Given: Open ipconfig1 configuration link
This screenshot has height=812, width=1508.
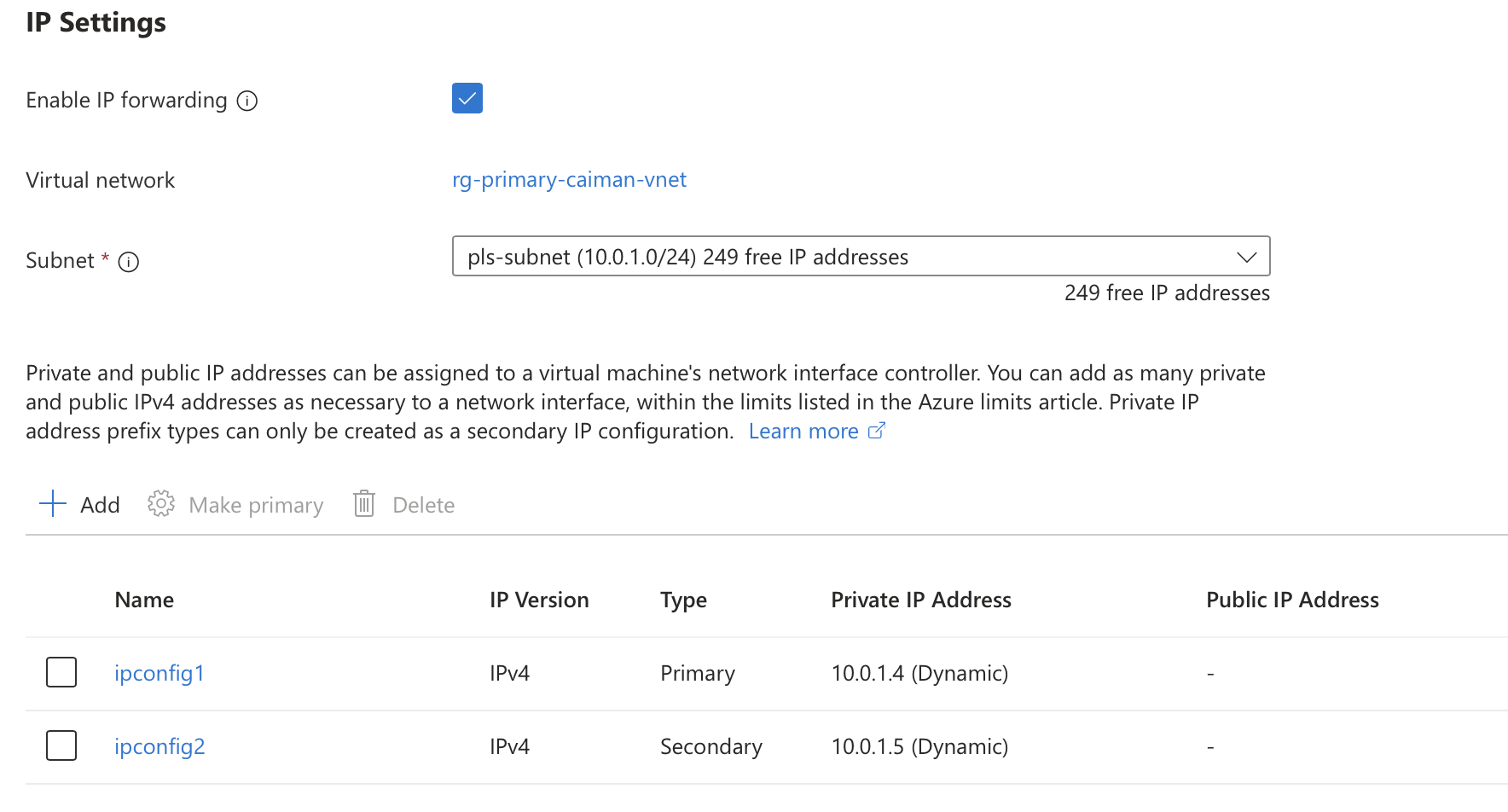Looking at the screenshot, I should point(159,673).
